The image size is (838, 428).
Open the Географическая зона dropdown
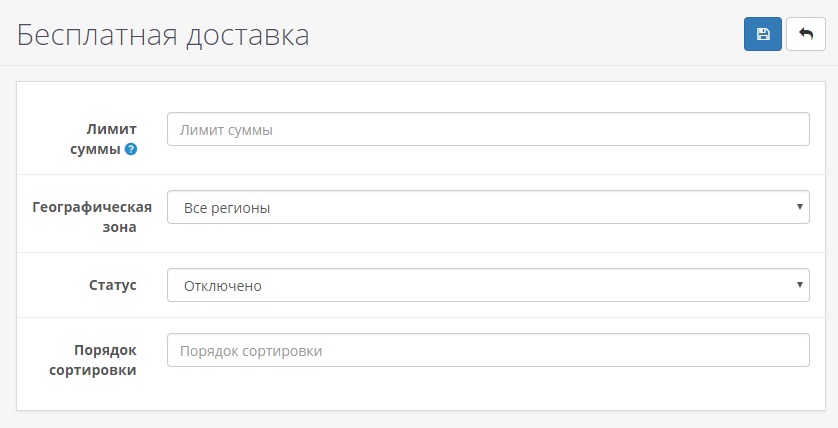click(x=487, y=207)
